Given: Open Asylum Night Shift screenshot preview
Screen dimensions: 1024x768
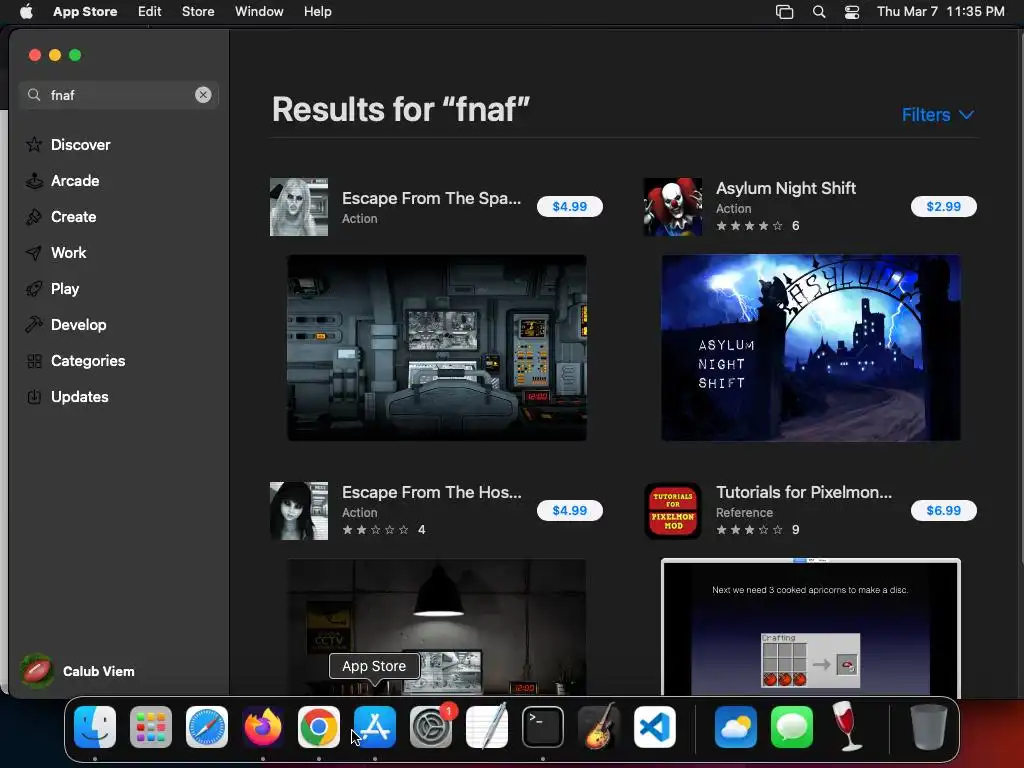Looking at the screenshot, I should pyautogui.click(x=810, y=347).
